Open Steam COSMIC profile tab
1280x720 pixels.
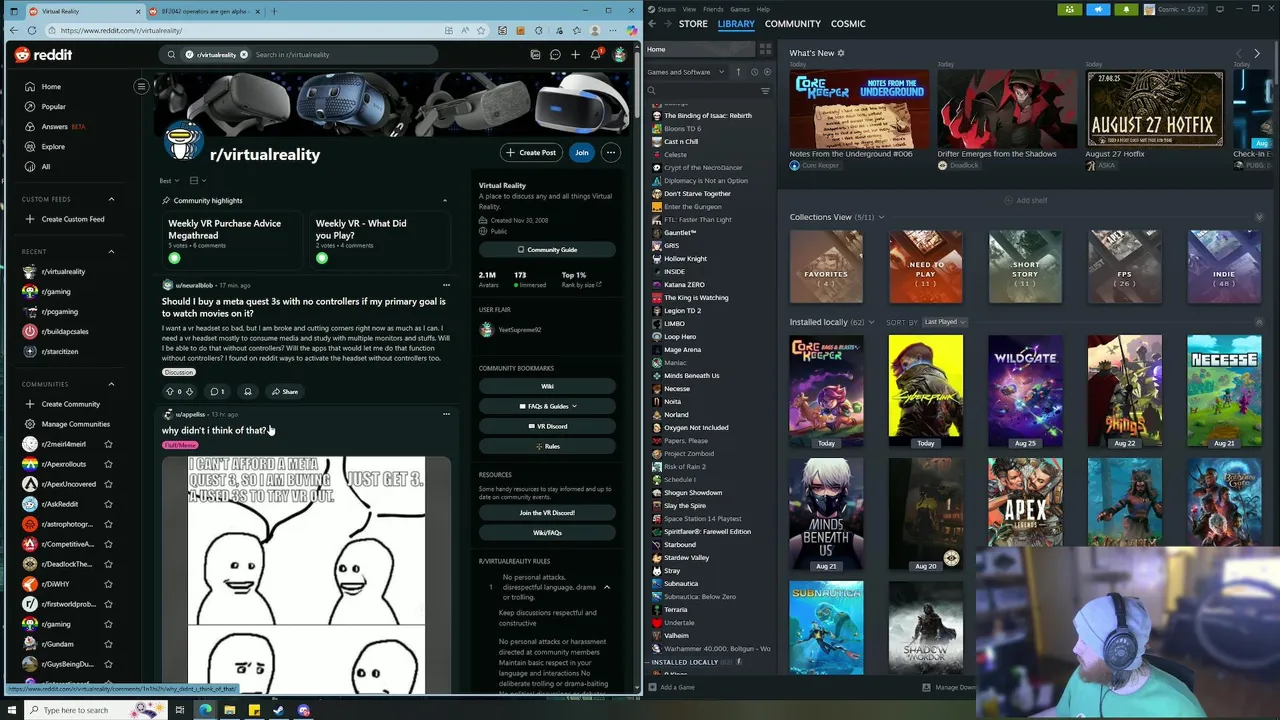pos(848,24)
